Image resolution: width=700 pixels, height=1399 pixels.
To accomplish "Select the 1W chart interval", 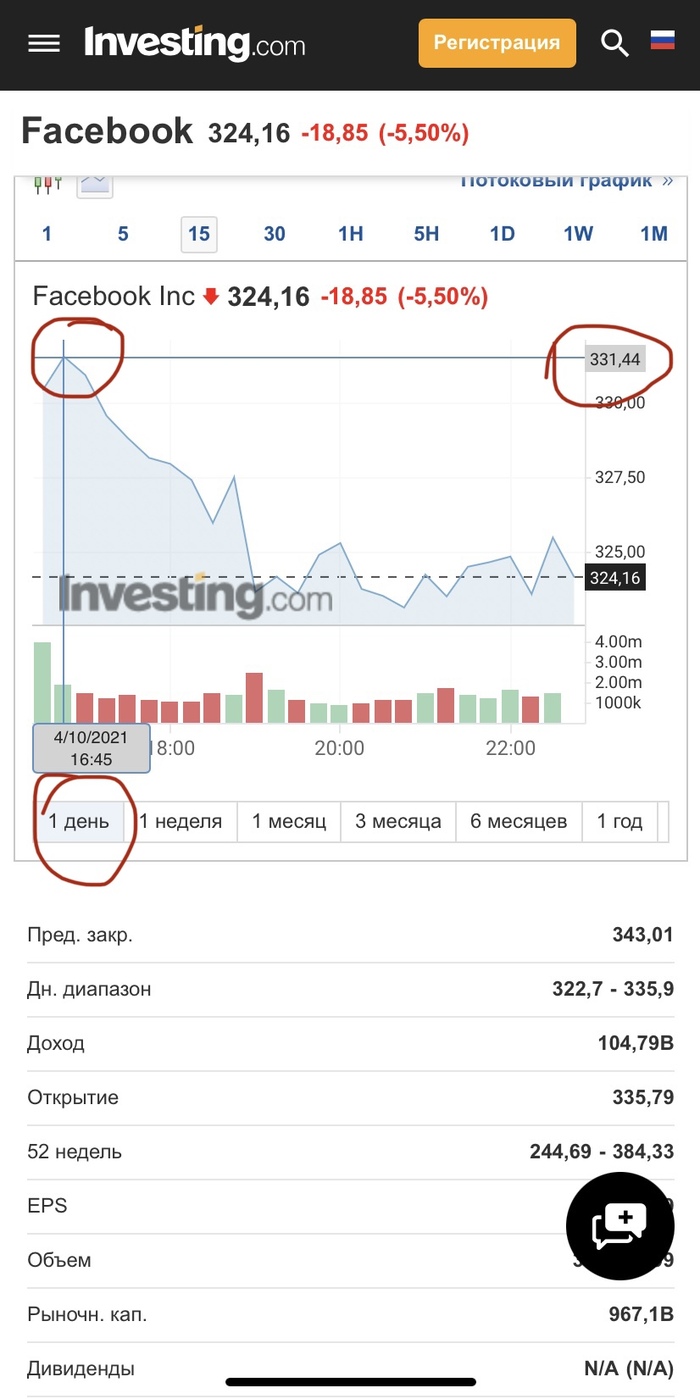I will pos(578,234).
